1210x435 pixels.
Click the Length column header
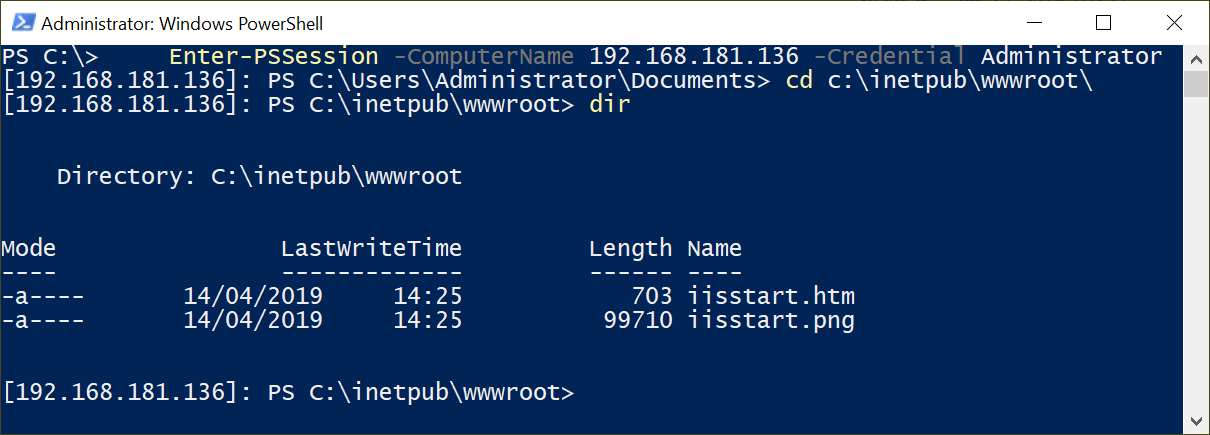tap(630, 248)
